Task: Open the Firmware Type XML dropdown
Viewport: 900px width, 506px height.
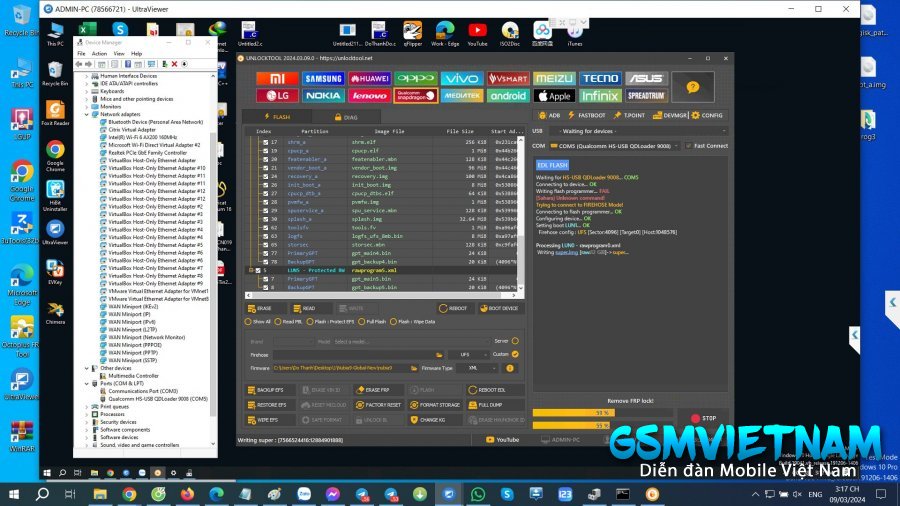Action: tap(476, 368)
